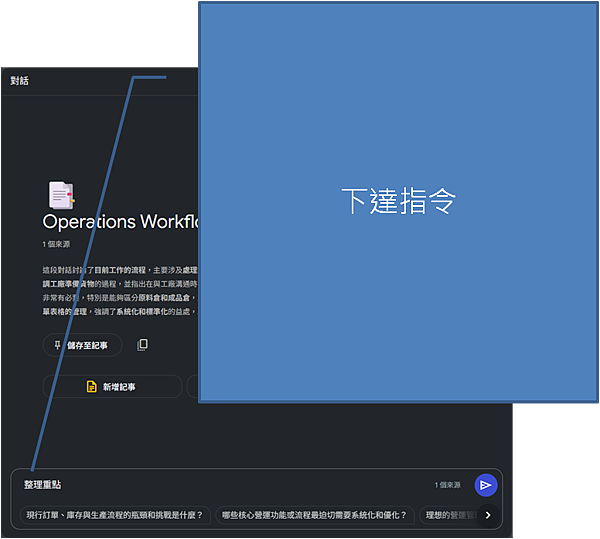Select suggestion 現行訂單、庫存與生產流程的瓶頸和挑戰是什麼？
Screen dimensions: 600x539
point(114,515)
